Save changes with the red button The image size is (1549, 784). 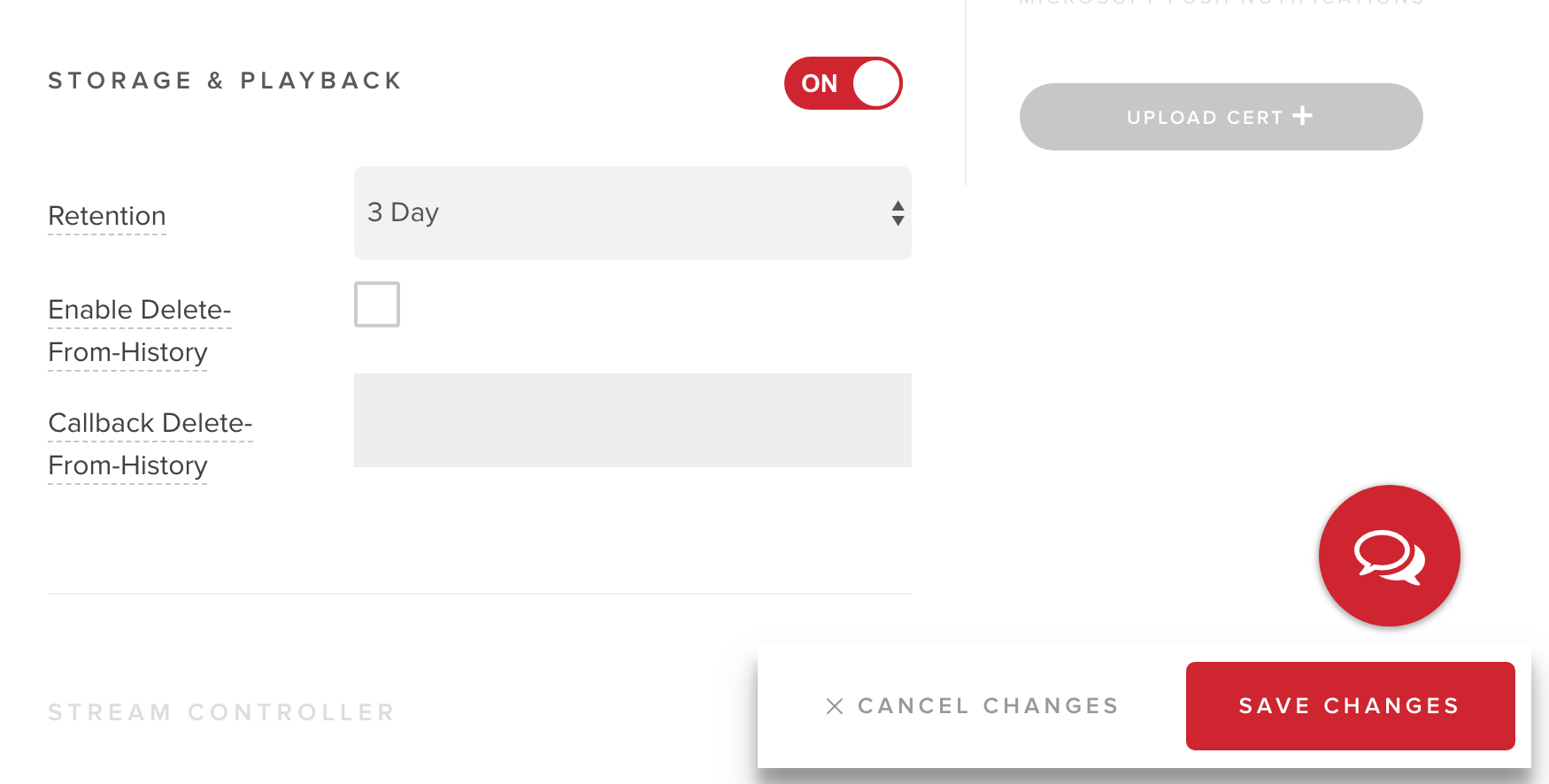tap(1350, 706)
